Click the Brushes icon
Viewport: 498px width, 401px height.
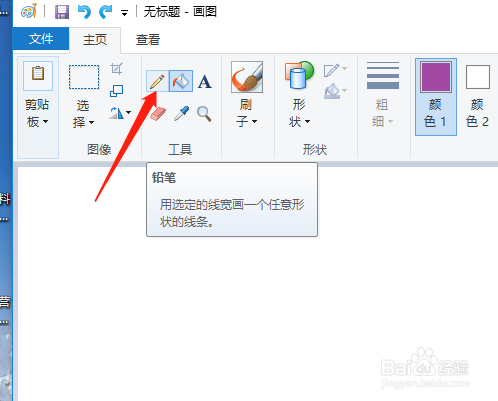pos(247,77)
